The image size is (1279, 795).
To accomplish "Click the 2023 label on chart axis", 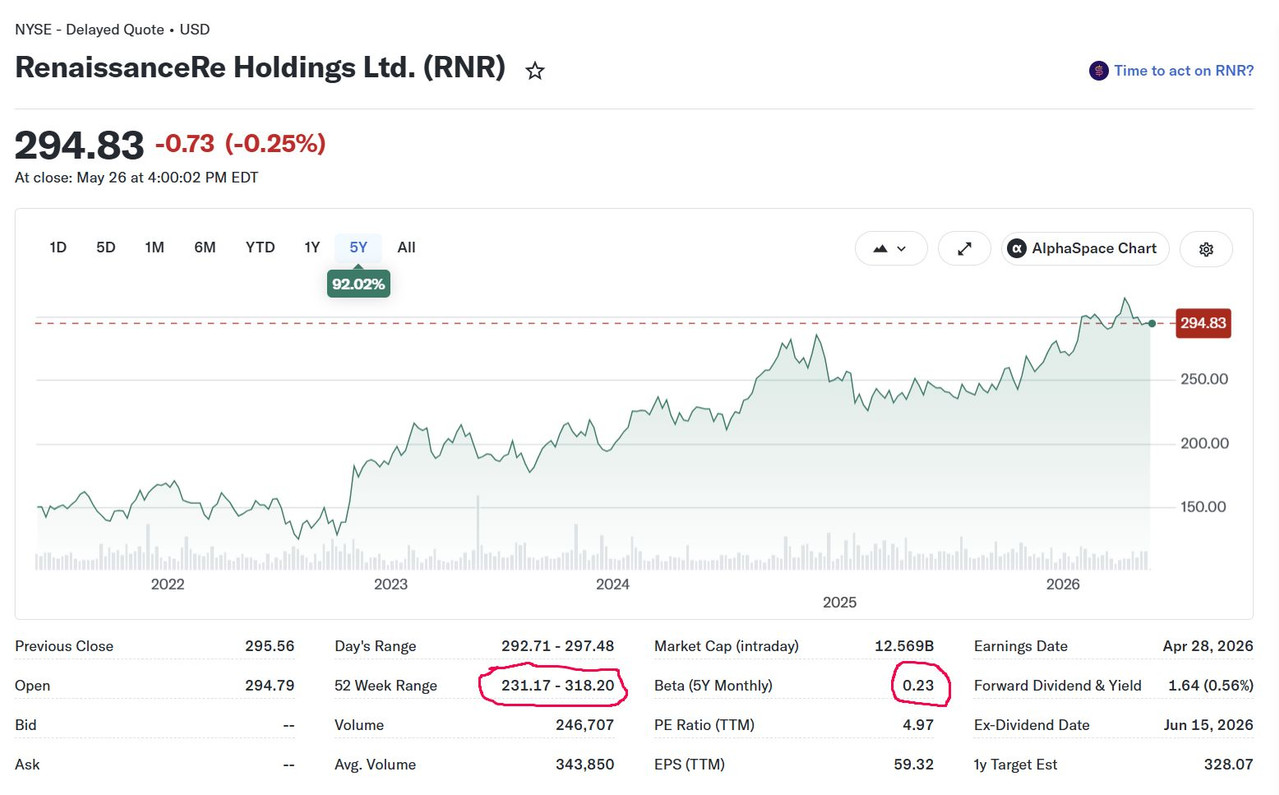I will [391, 584].
